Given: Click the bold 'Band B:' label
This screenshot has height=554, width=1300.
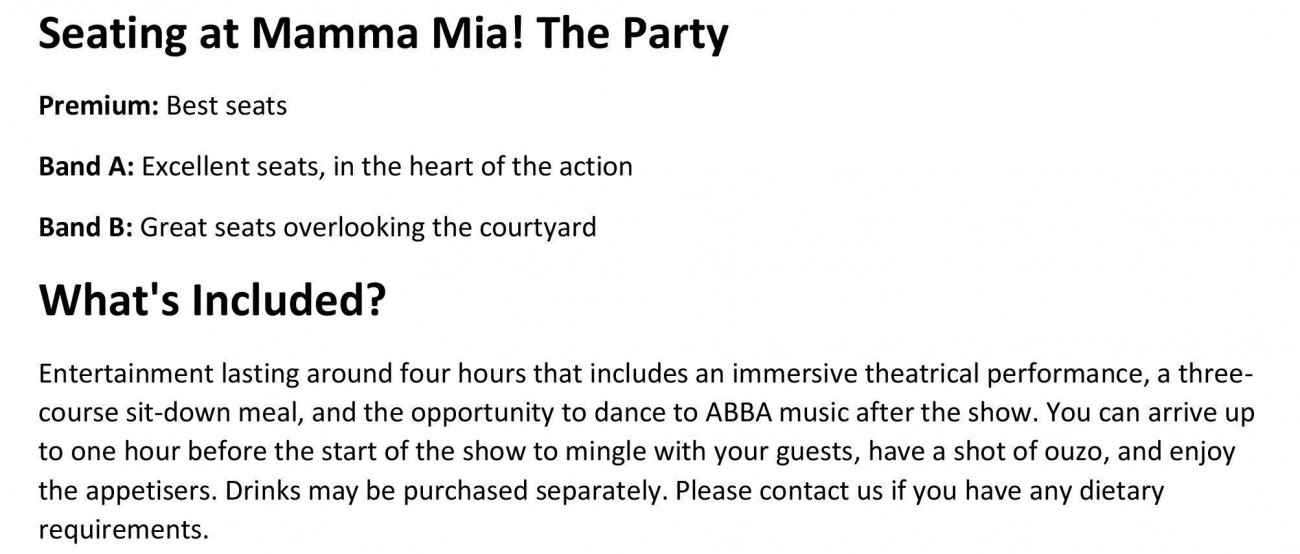Looking at the screenshot, I should pos(86,227).
